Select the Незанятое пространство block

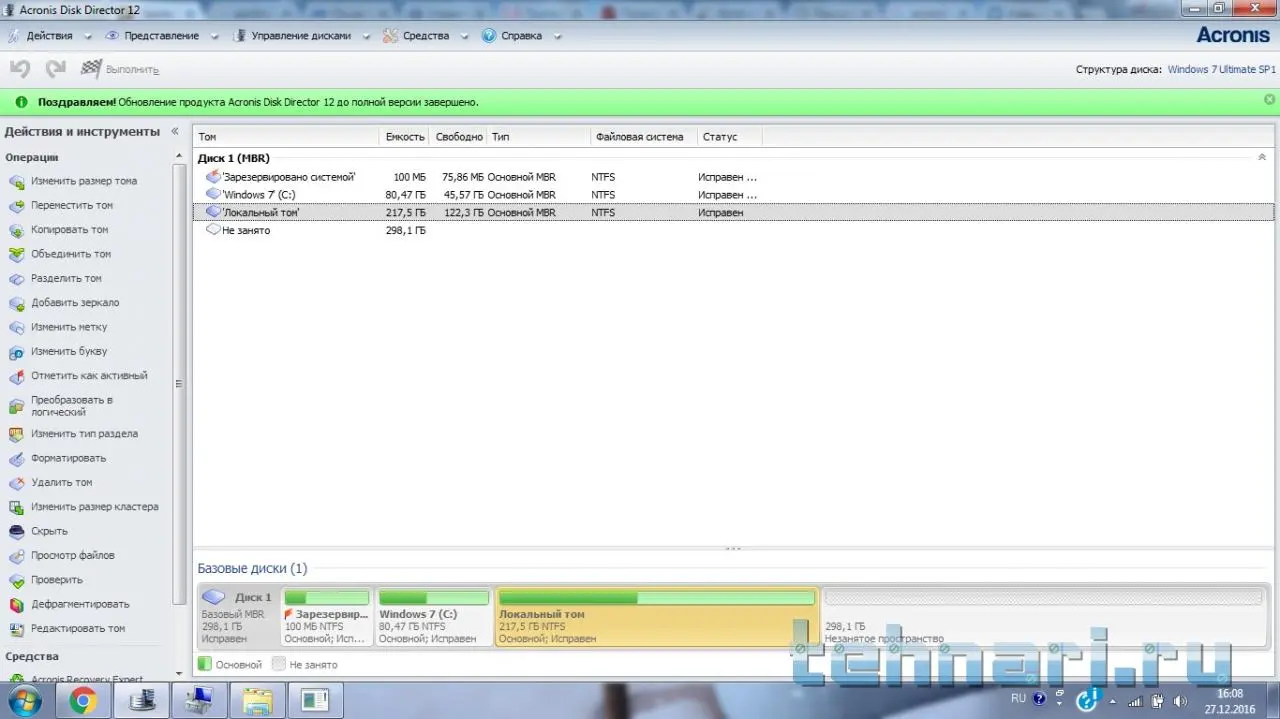point(1043,617)
